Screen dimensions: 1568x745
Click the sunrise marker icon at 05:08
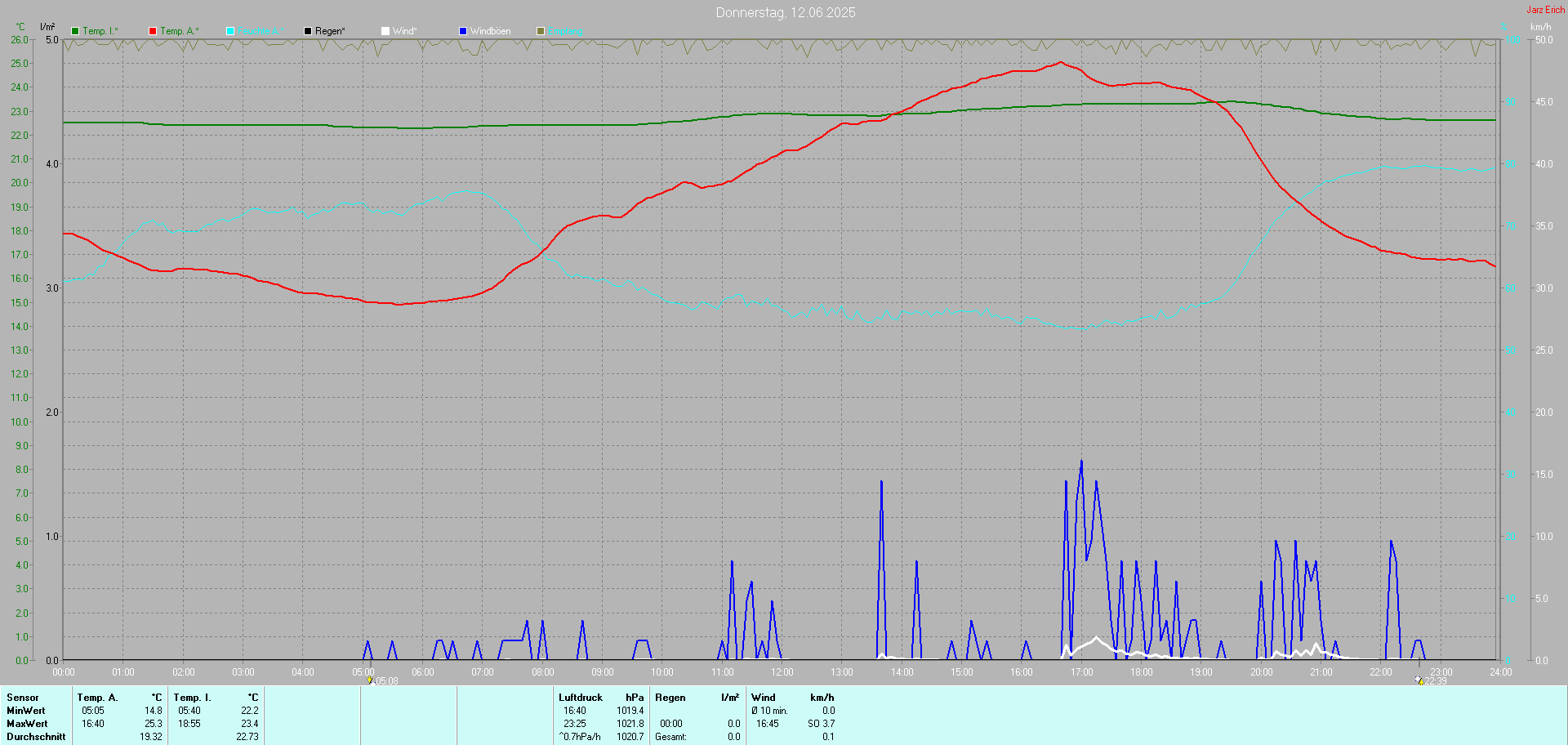[x=370, y=680]
